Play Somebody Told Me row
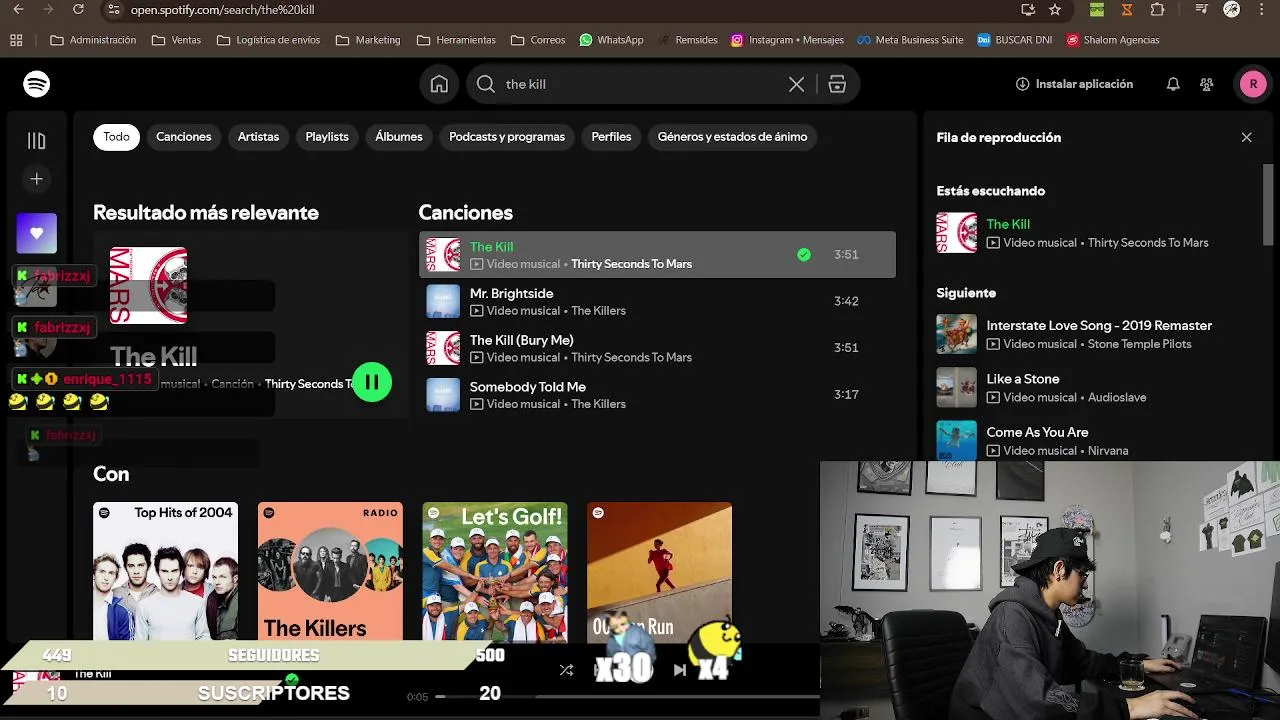 click(657, 395)
